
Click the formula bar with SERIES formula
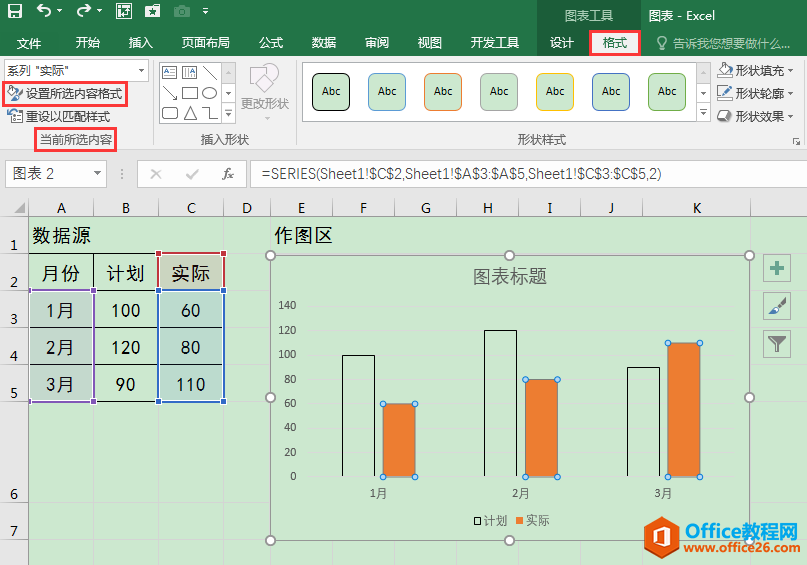point(528,174)
